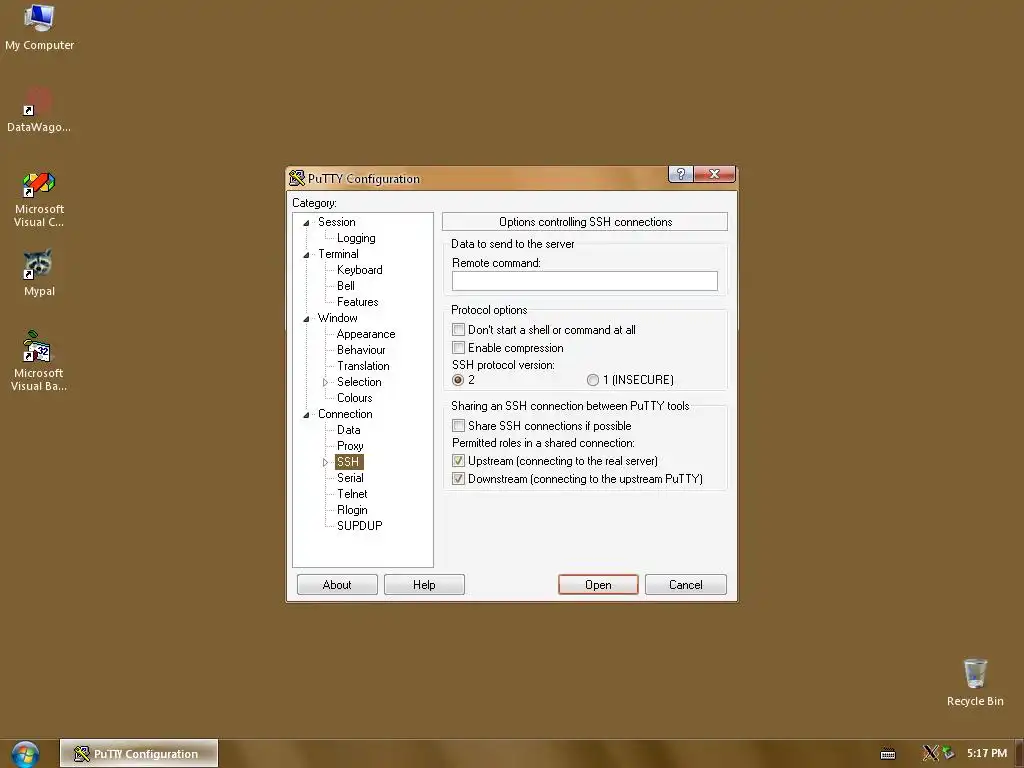The height and width of the screenshot is (768, 1024).
Task: Click the Windows Start orb
Action: pyautogui.click(x=25, y=754)
